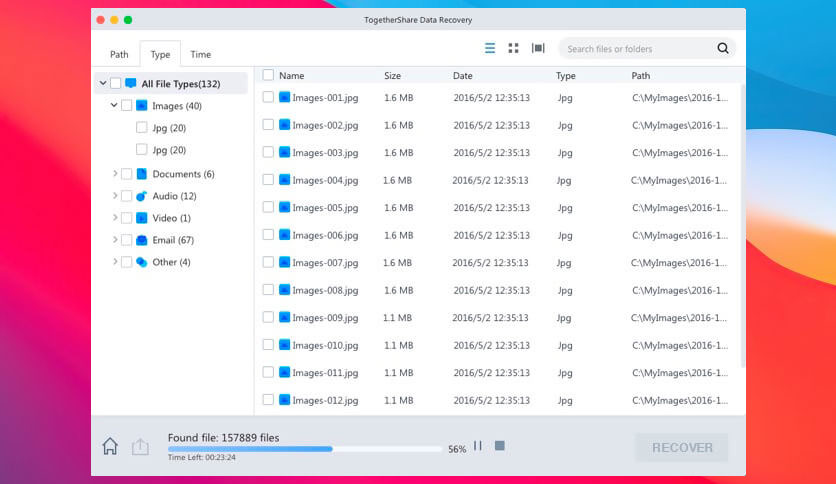The image size is (836, 484).
Task: Click the Images-001.jpg file icon
Action: 285,97
